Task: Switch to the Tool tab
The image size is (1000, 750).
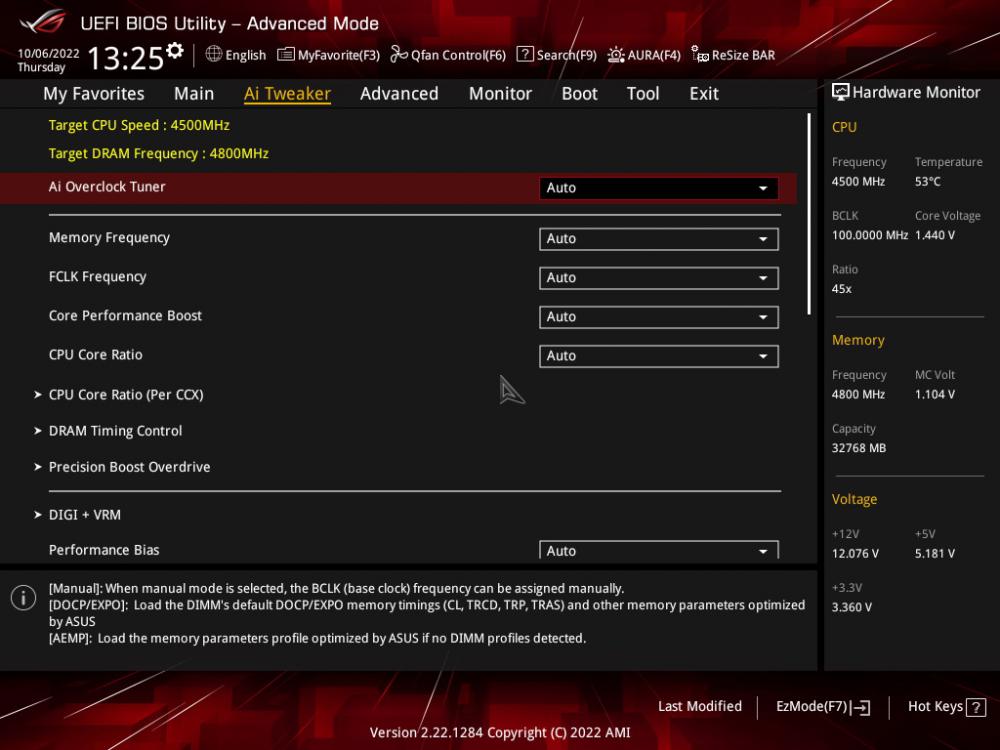Action: point(643,94)
